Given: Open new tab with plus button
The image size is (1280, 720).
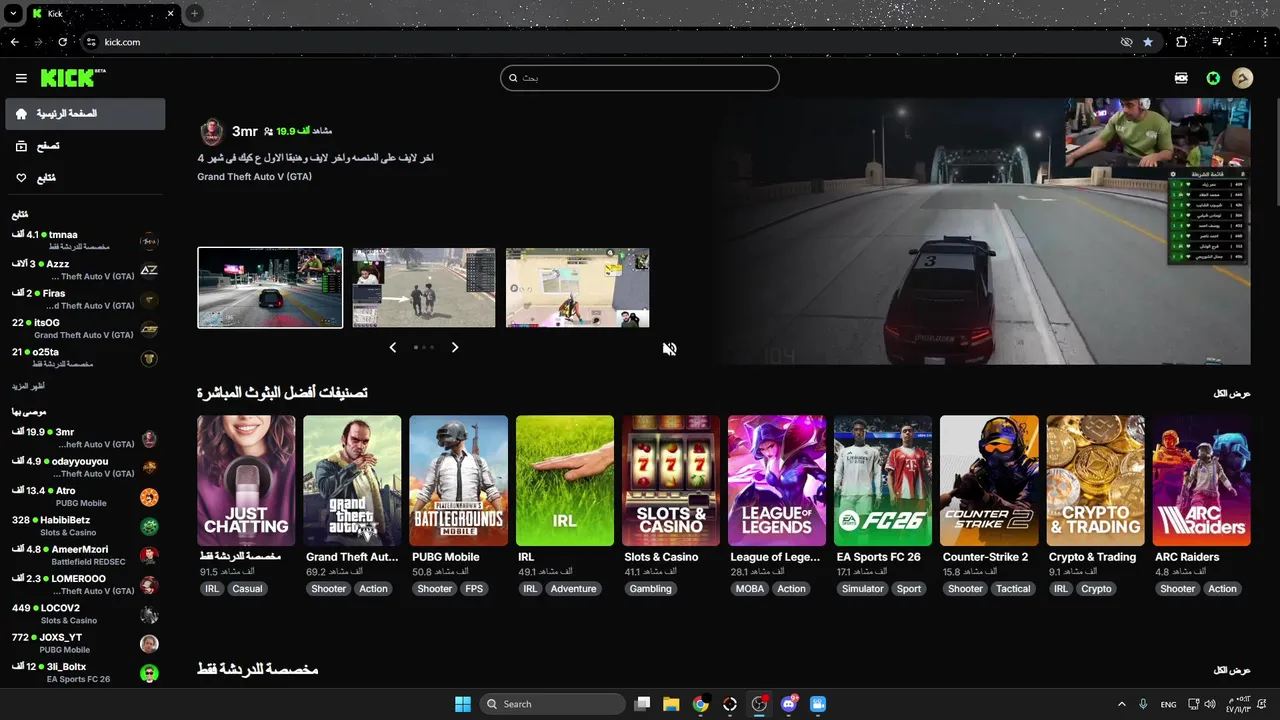Looking at the screenshot, I should click(194, 13).
